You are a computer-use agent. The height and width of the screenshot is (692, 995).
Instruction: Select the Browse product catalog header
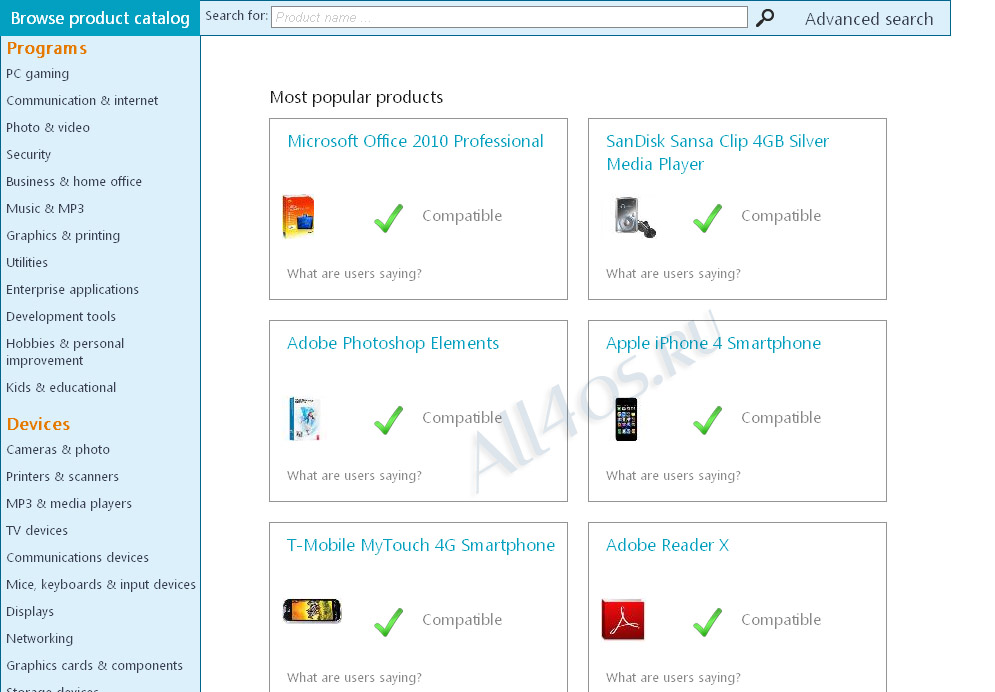click(100, 18)
